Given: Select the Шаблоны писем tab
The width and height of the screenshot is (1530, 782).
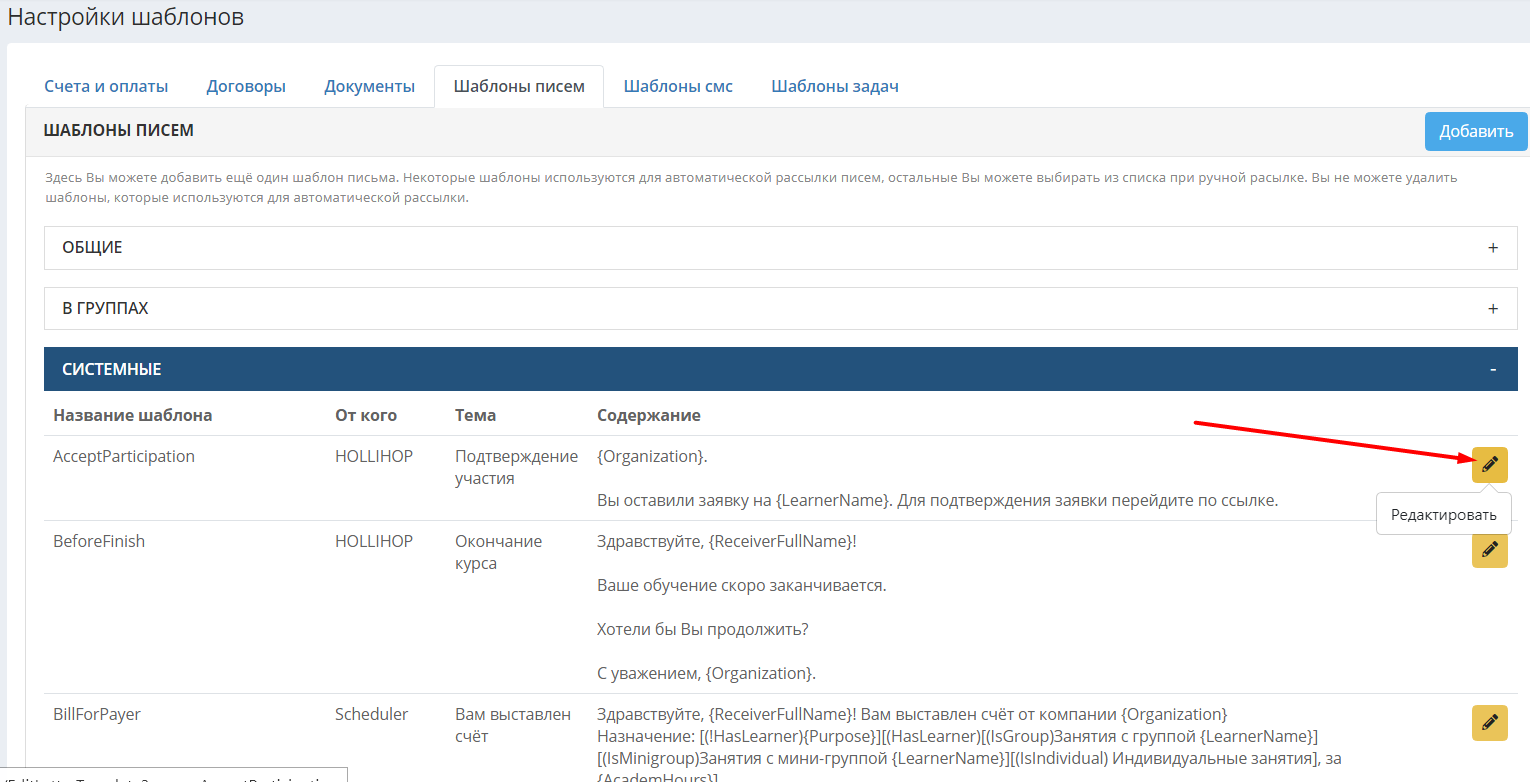Looking at the screenshot, I should (519, 86).
